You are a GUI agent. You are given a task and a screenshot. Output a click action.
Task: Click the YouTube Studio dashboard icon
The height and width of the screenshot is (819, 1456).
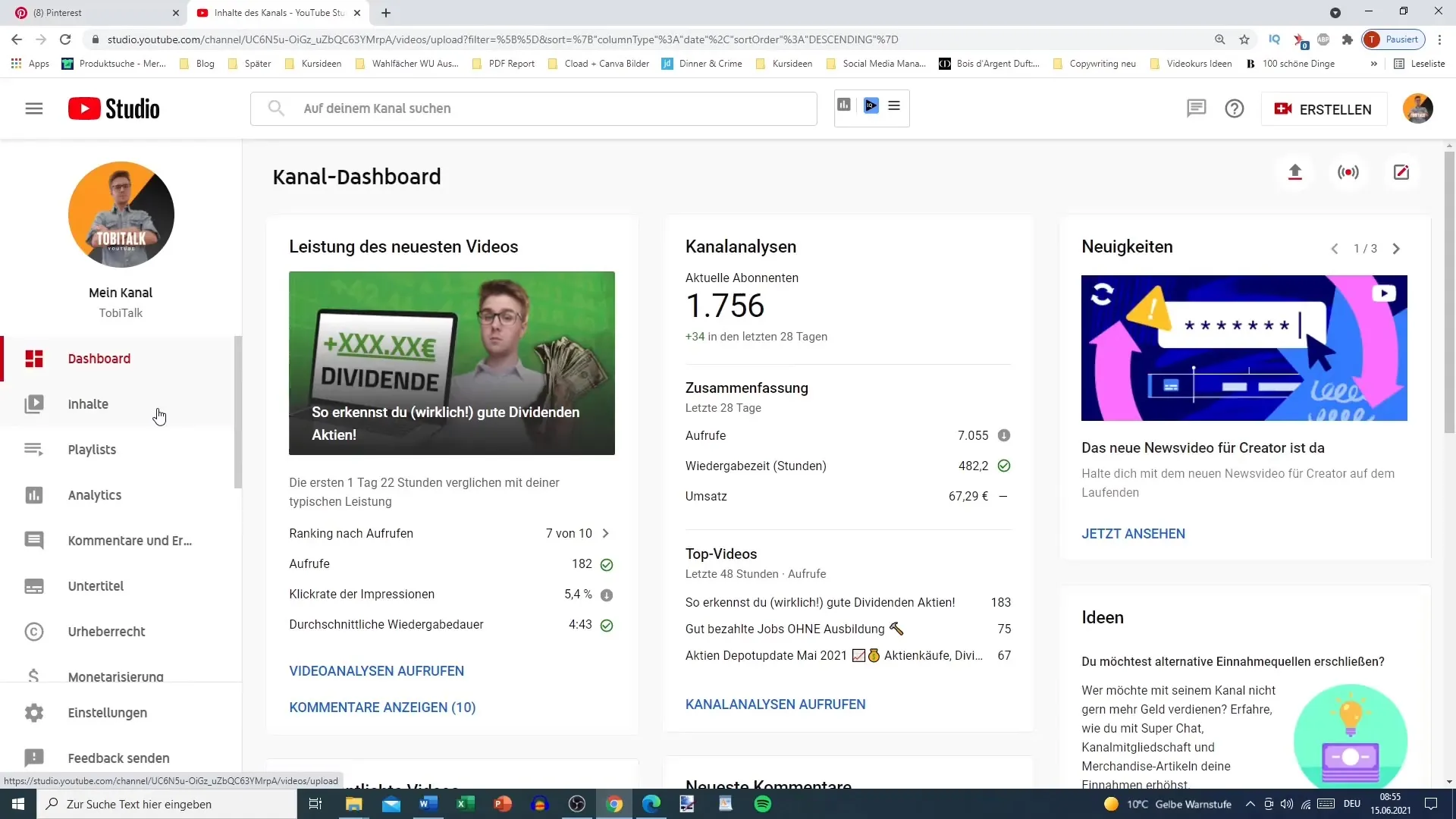[34, 358]
